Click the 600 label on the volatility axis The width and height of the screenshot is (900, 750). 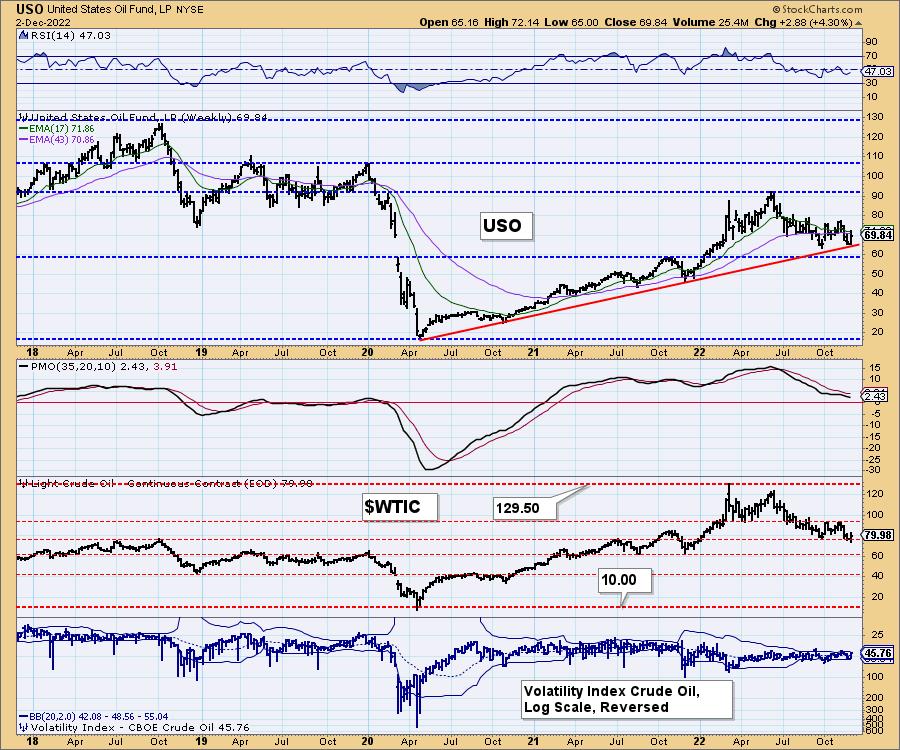[x=874, y=729]
